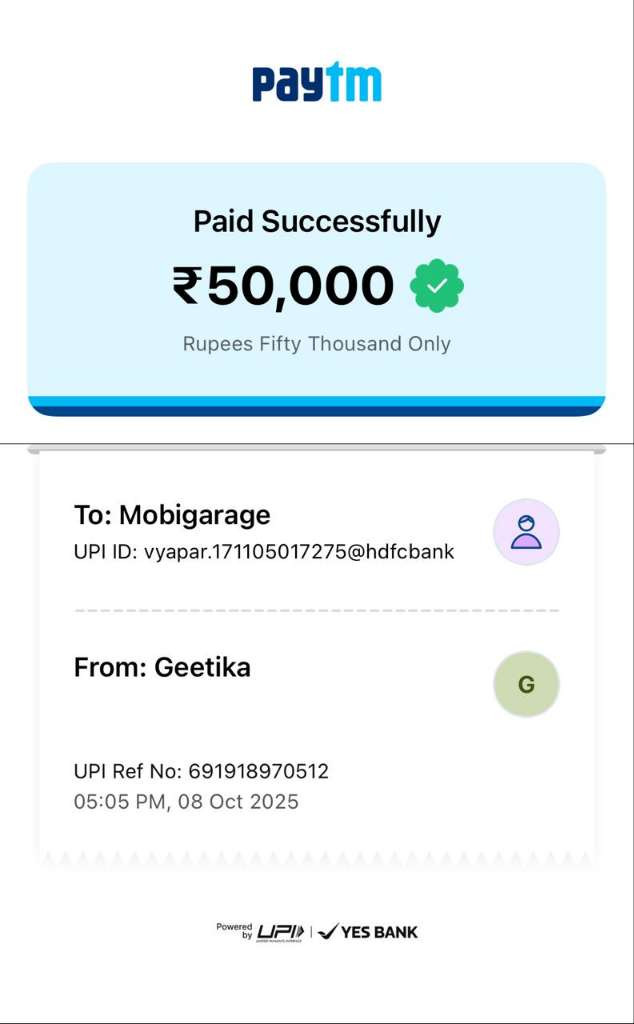Click the From: Geetika sender name
This screenshot has height=1024, width=634.
(x=162, y=667)
